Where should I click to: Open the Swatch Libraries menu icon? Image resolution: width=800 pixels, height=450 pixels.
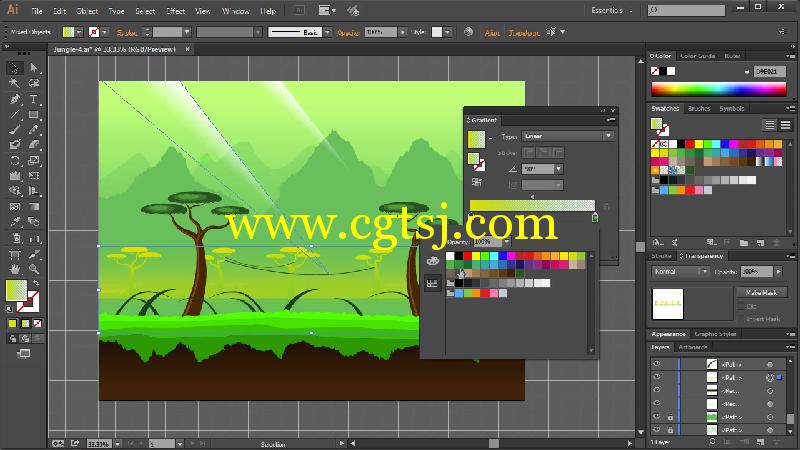pos(658,243)
